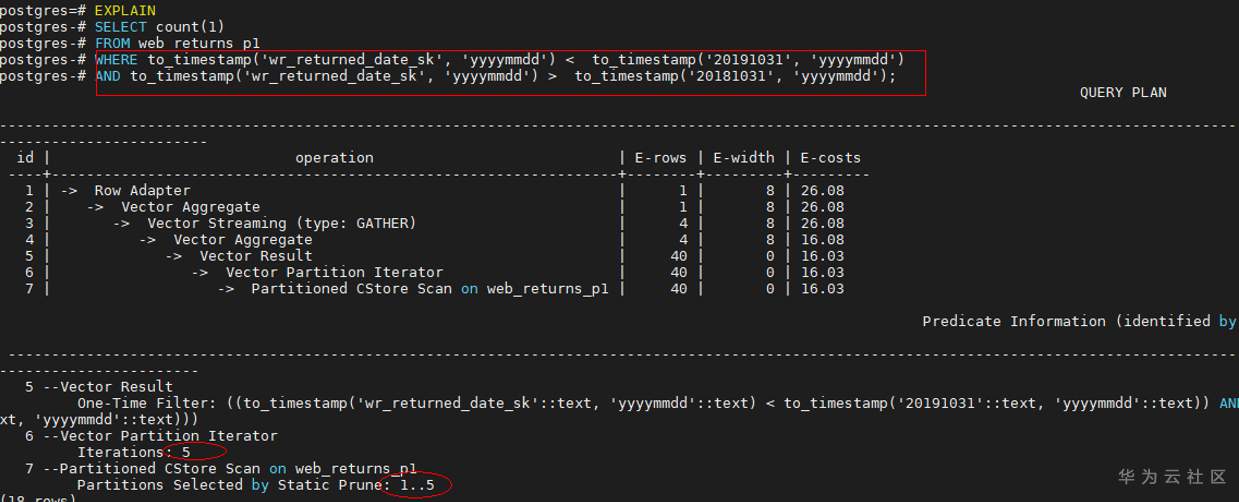Click the 'E-rows' column header
1239x502 pixels.
661,157
